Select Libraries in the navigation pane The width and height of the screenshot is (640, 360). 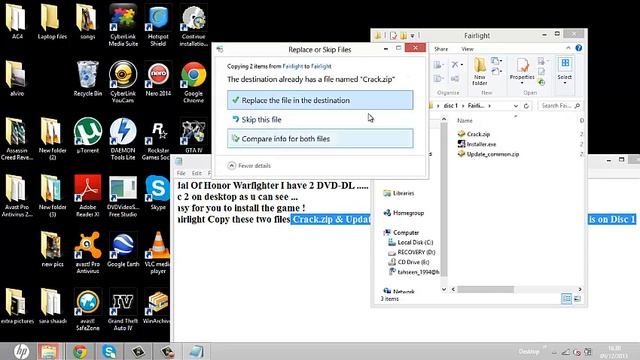pyautogui.click(x=399, y=193)
